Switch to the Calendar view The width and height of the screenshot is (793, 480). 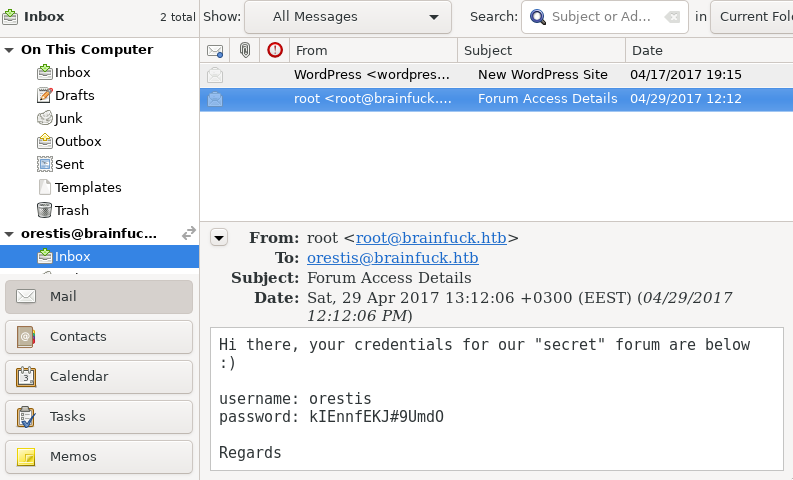(x=99, y=377)
